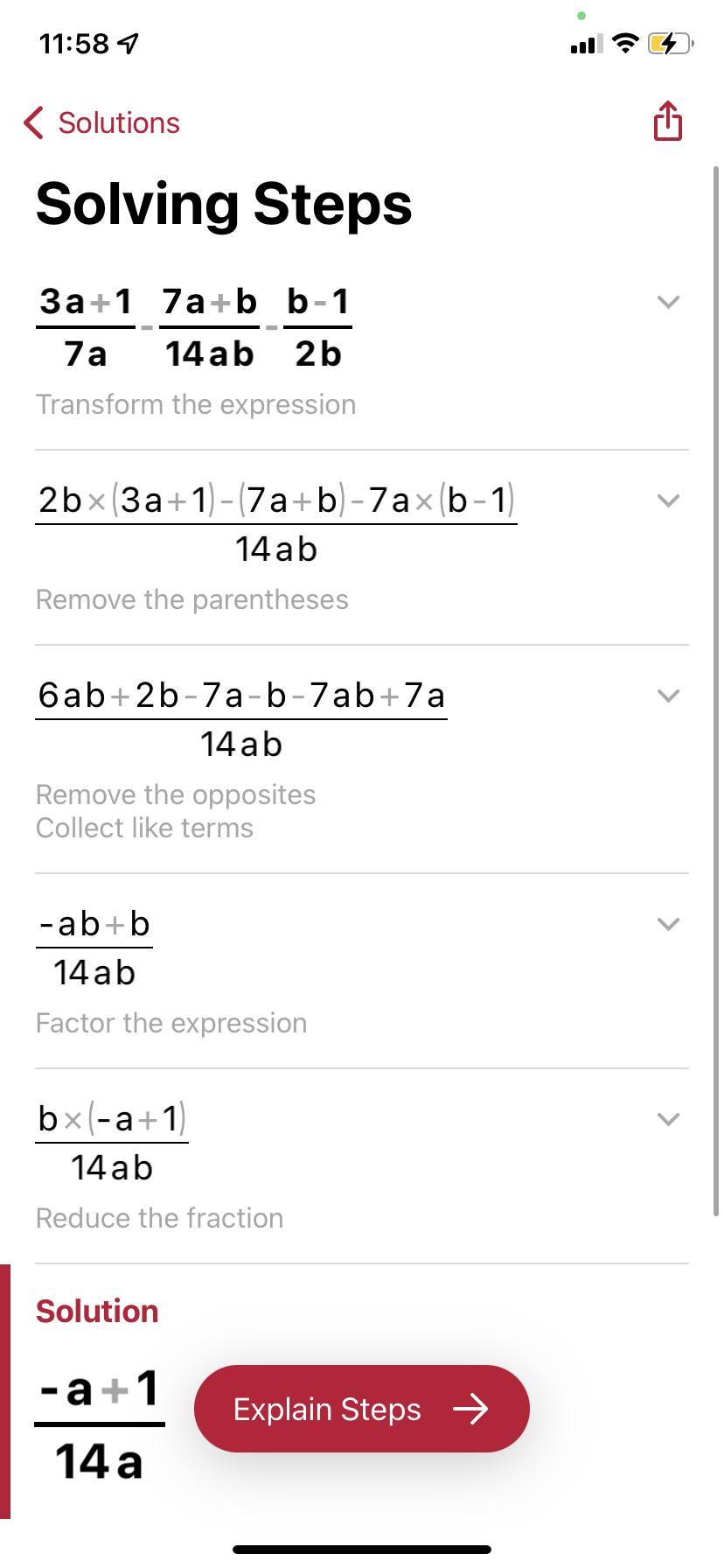The image size is (724, 1568).
Task: Tap the final solution fraction -a+1 over 14a
Action: [x=100, y=1424]
